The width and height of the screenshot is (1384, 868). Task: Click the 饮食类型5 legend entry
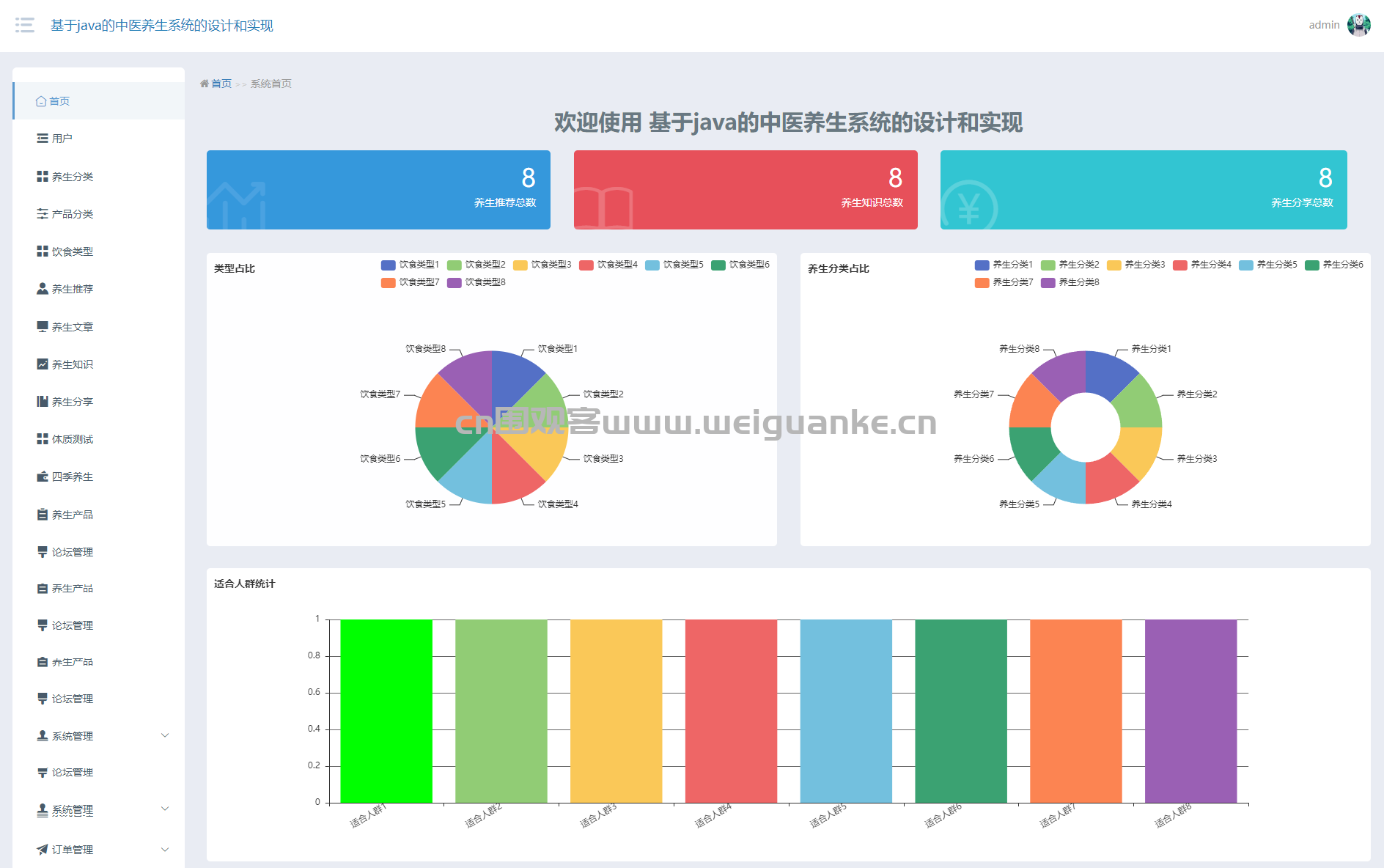coord(674,265)
